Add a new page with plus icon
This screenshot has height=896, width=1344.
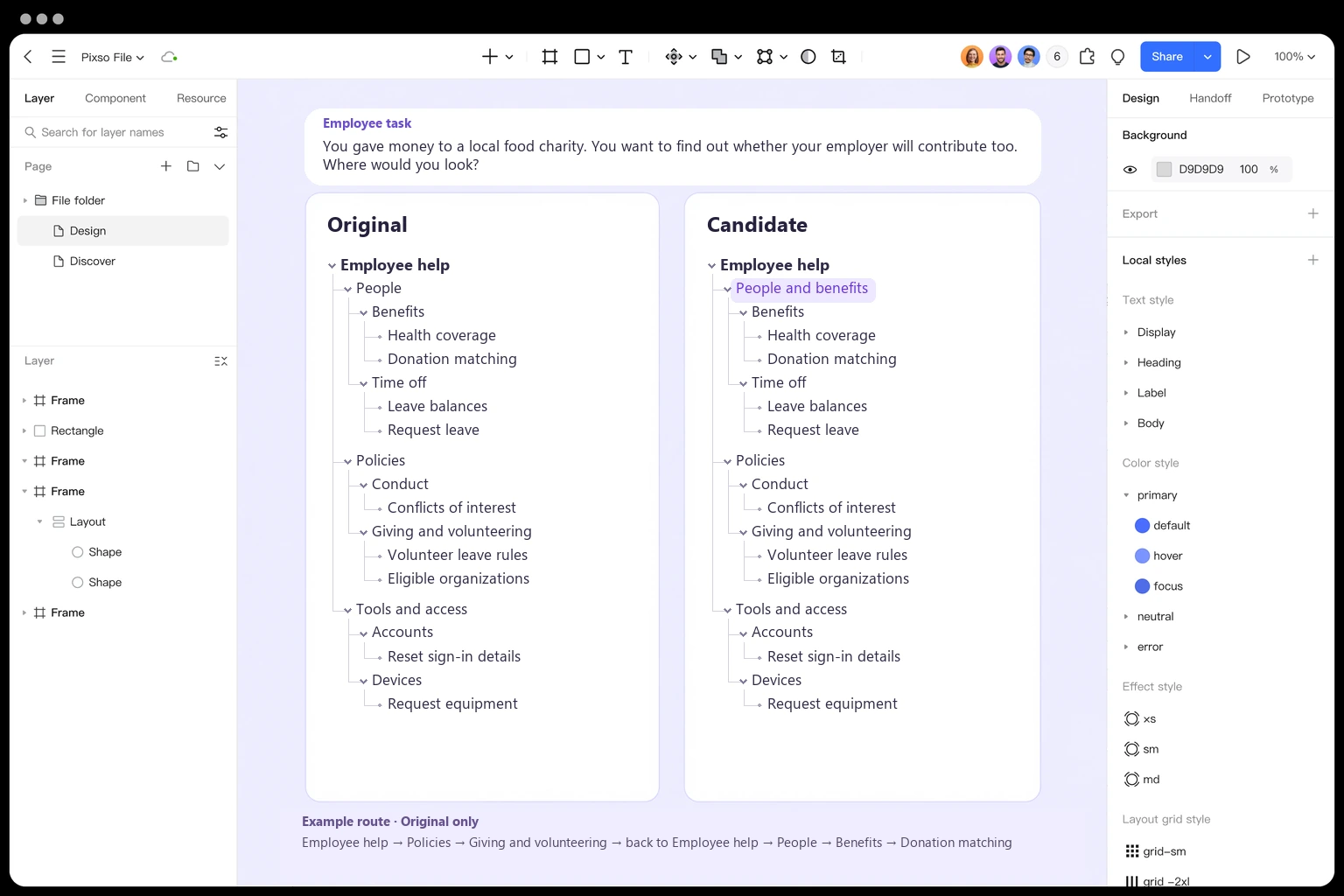coord(166,166)
